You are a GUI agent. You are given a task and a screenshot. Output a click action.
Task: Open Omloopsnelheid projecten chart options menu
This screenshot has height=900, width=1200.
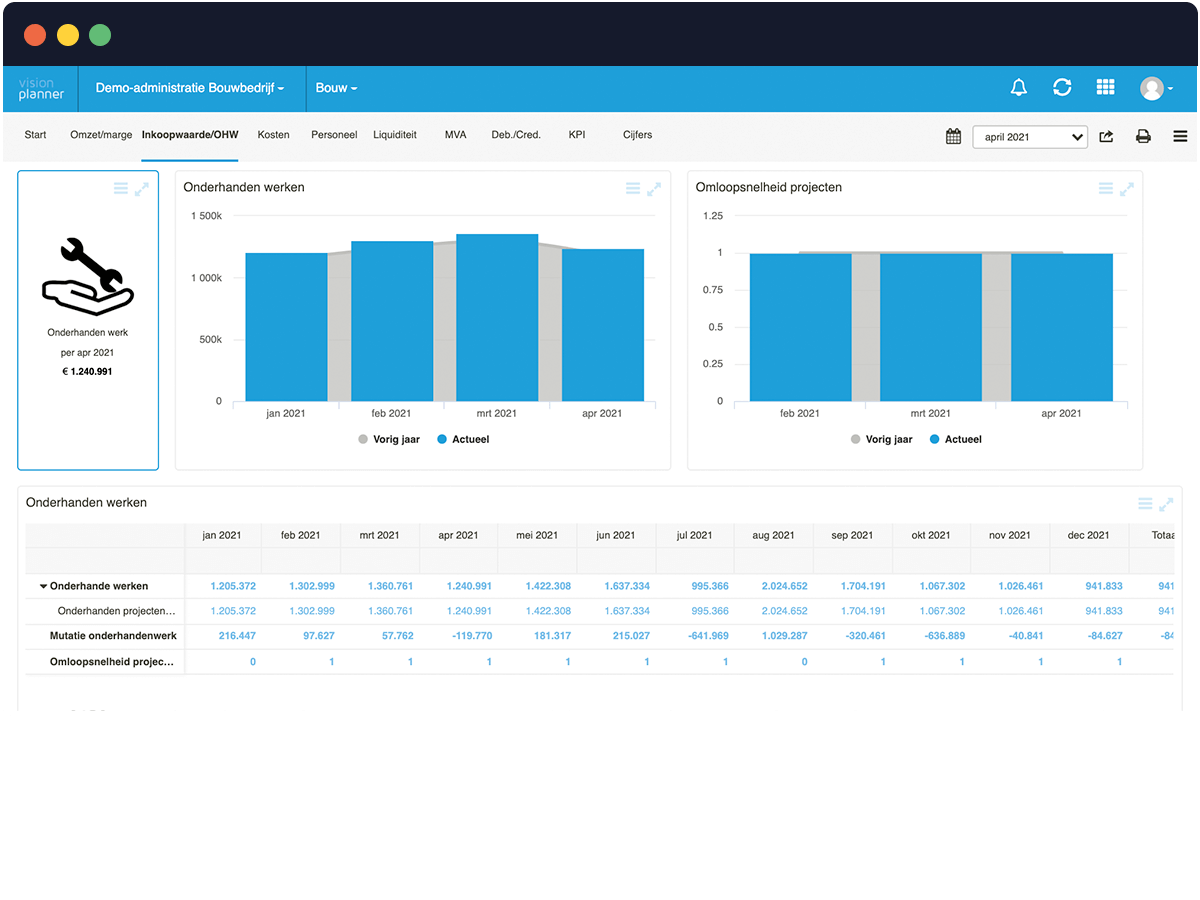tap(1106, 189)
